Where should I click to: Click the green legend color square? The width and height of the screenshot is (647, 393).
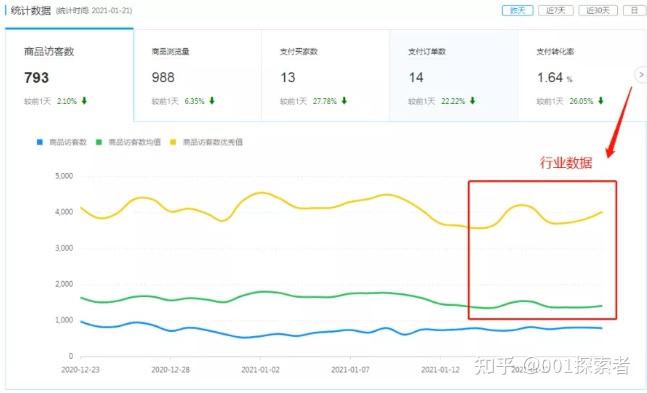tap(99, 142)
